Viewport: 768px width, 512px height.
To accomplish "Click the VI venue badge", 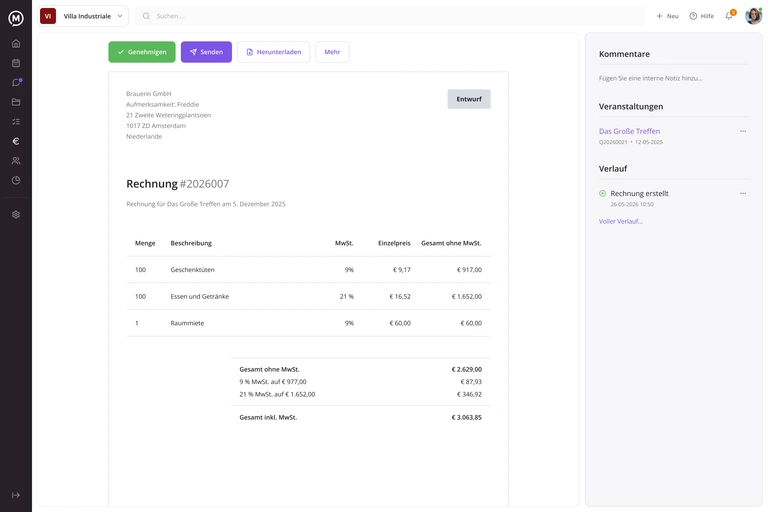I will tap(48, 16).
